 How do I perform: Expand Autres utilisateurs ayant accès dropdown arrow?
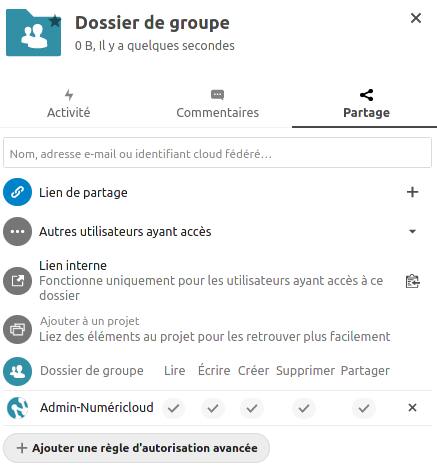[412, 231]
